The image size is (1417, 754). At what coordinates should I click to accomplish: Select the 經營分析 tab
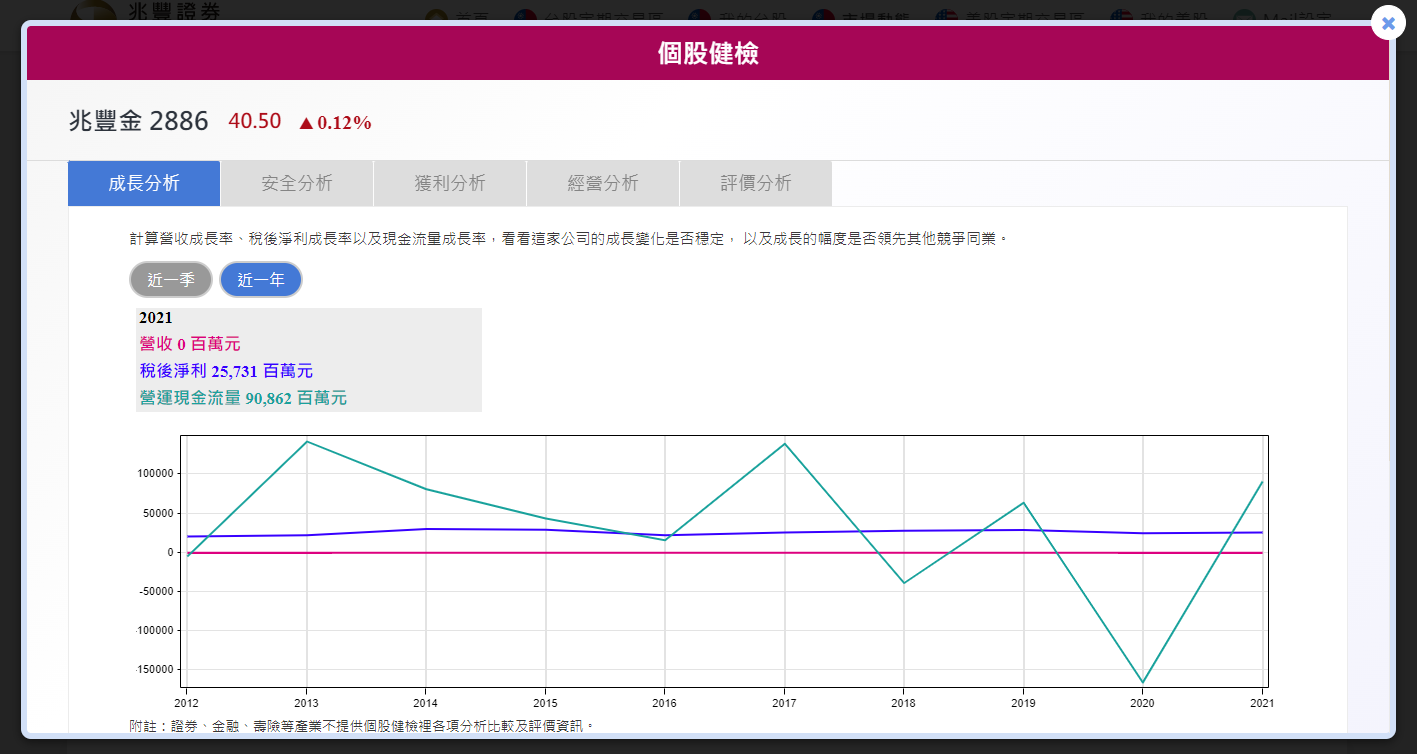point(602,183)
